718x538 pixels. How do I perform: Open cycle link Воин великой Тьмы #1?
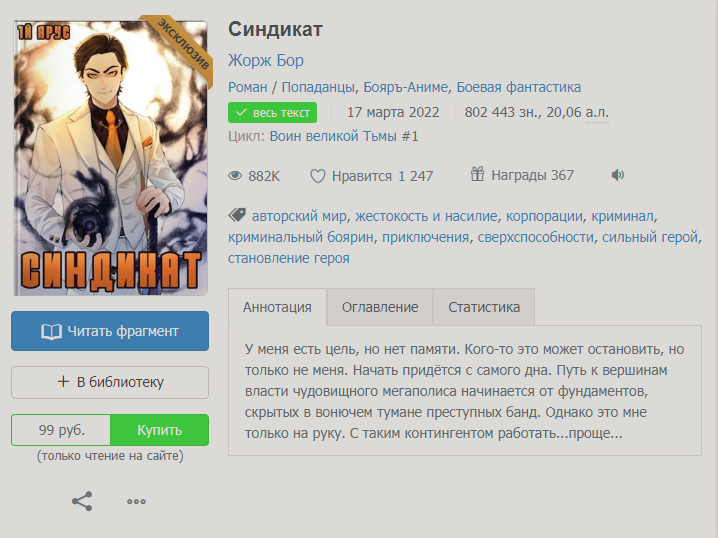(344, 136)
